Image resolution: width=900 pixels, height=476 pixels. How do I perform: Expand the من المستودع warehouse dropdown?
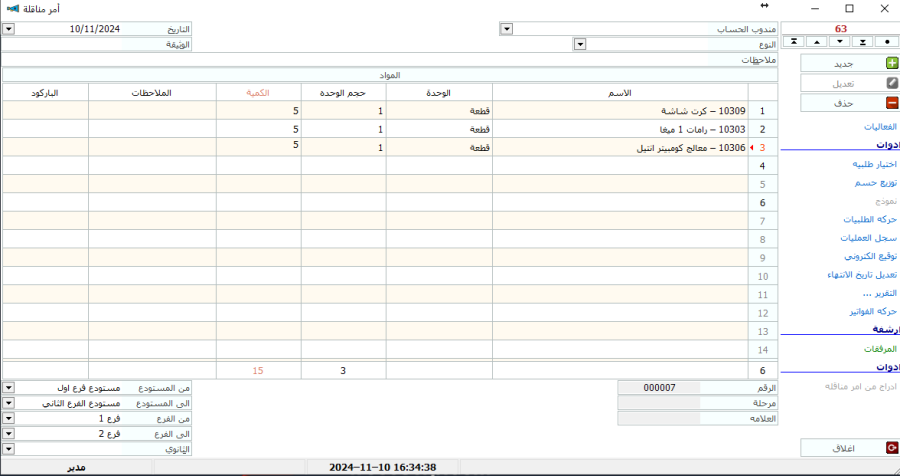pyautogui.click(x=8, y=388)
